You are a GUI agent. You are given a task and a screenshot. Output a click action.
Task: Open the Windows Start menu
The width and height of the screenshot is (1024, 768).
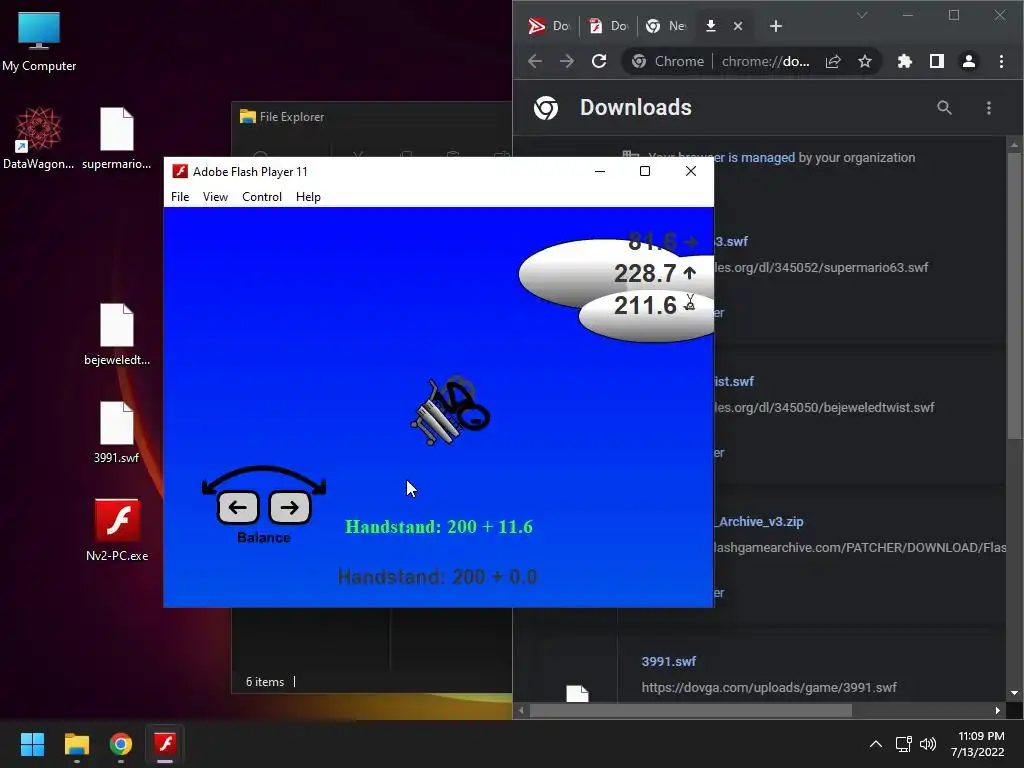coord(32,744)
